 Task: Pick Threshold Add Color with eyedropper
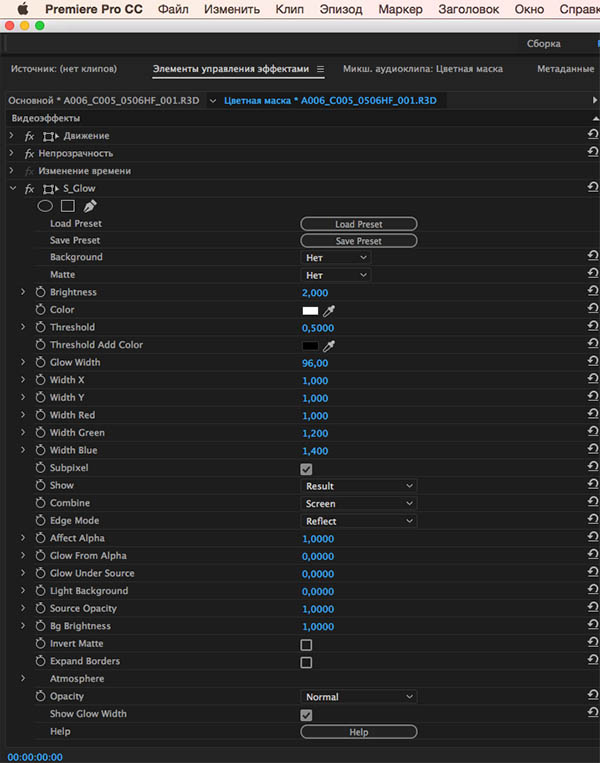click(x=329, y=345)
